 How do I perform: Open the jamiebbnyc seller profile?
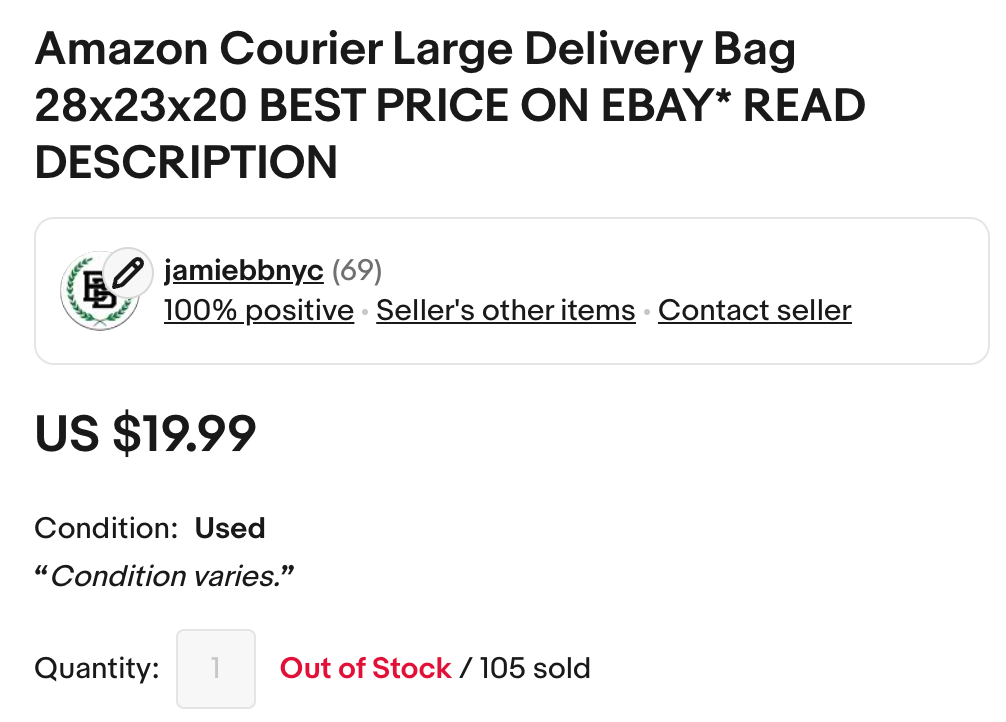(243, 270)
